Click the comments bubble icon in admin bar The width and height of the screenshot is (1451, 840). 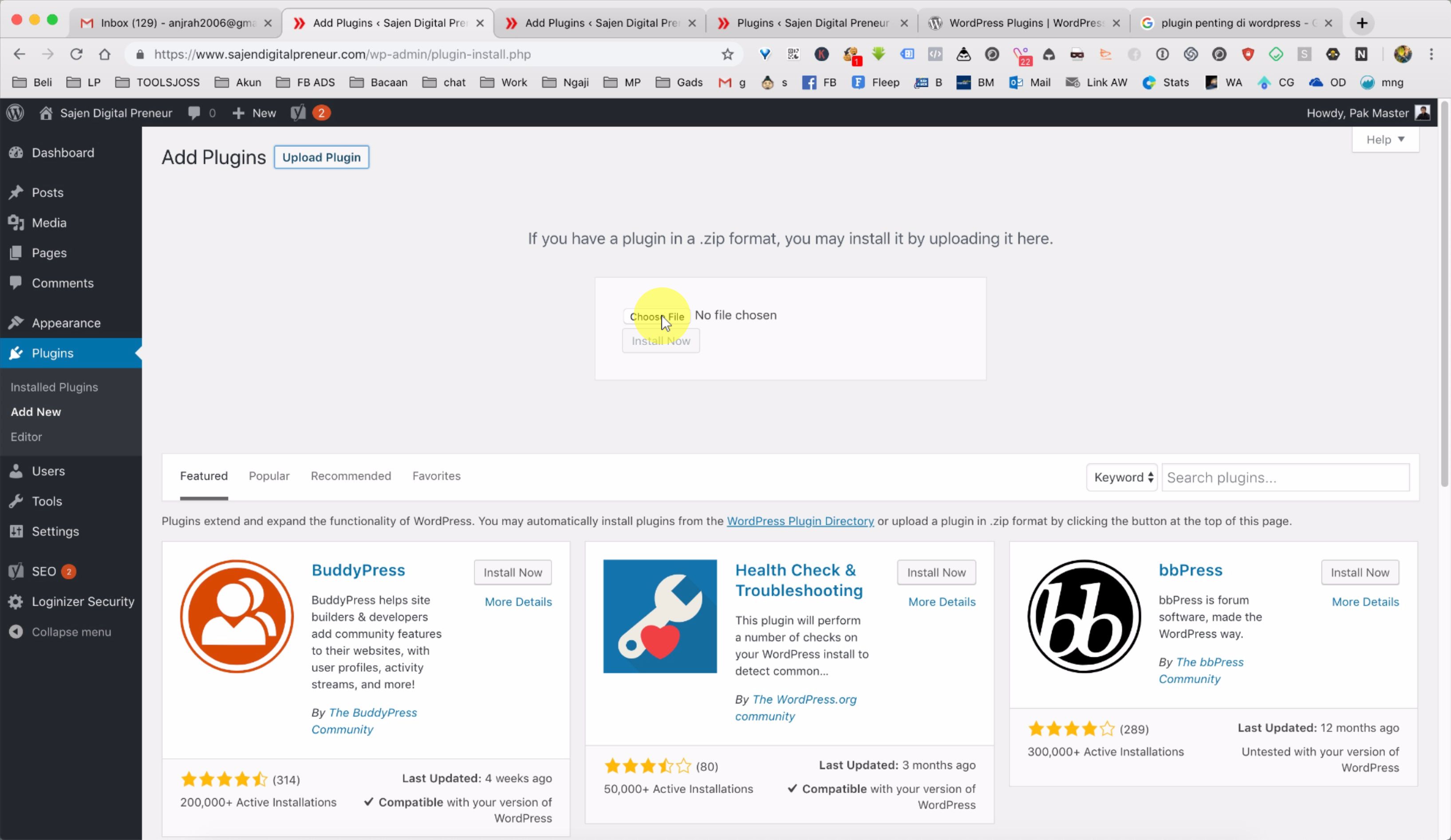194,113
